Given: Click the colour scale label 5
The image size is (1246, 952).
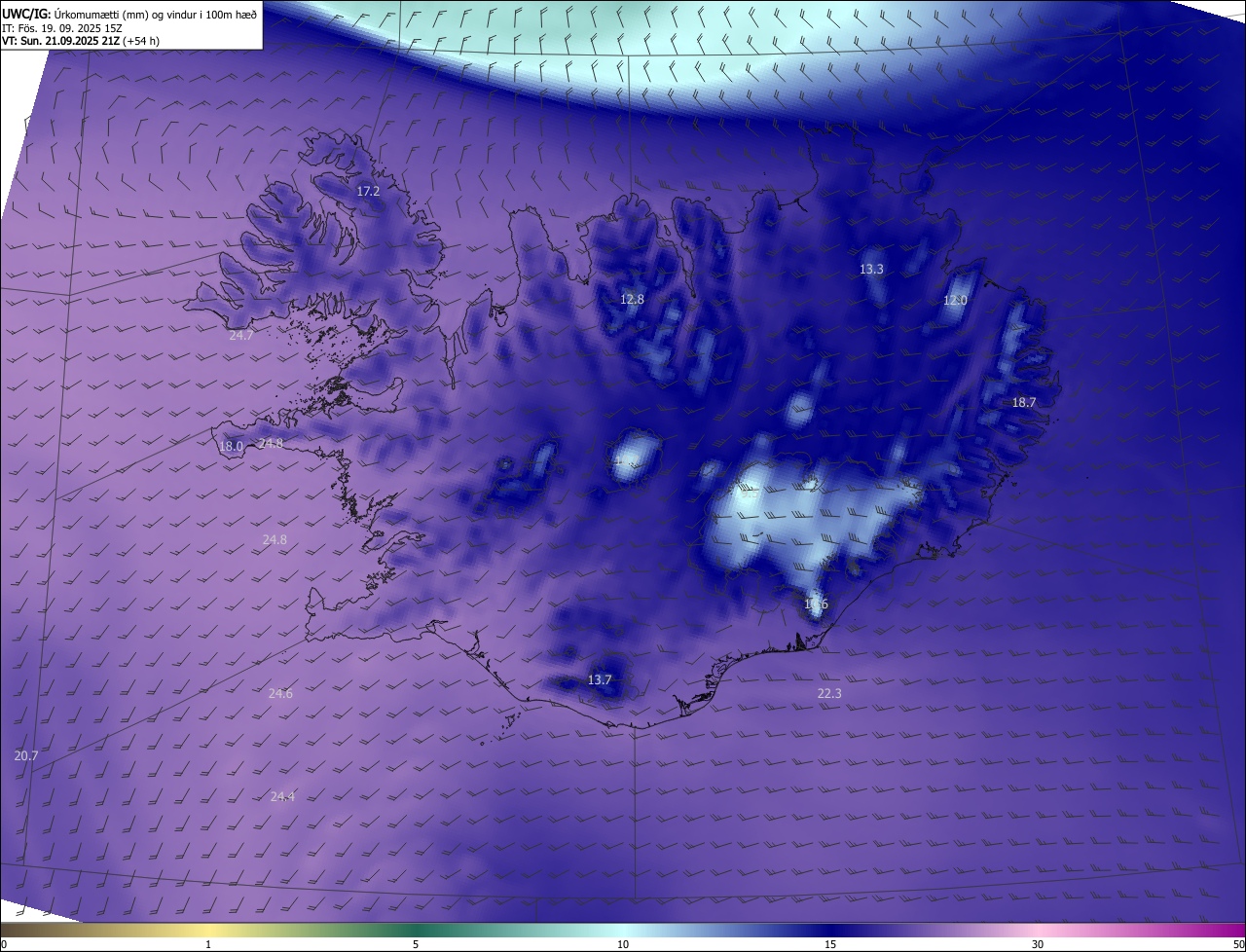Looking at the screenshot, I should tap(416, 945).
